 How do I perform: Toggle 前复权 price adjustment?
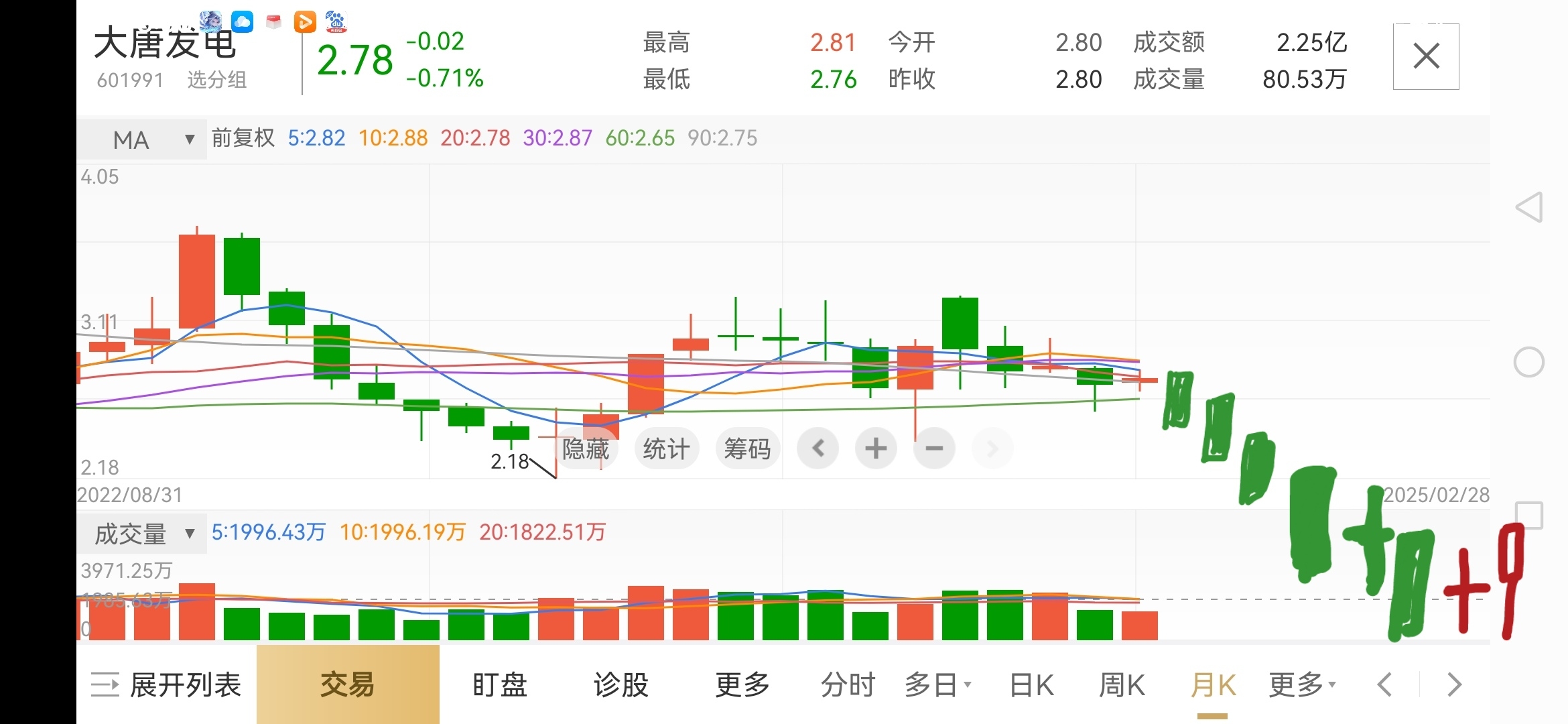pyautogui.click(x=243, y=138)
